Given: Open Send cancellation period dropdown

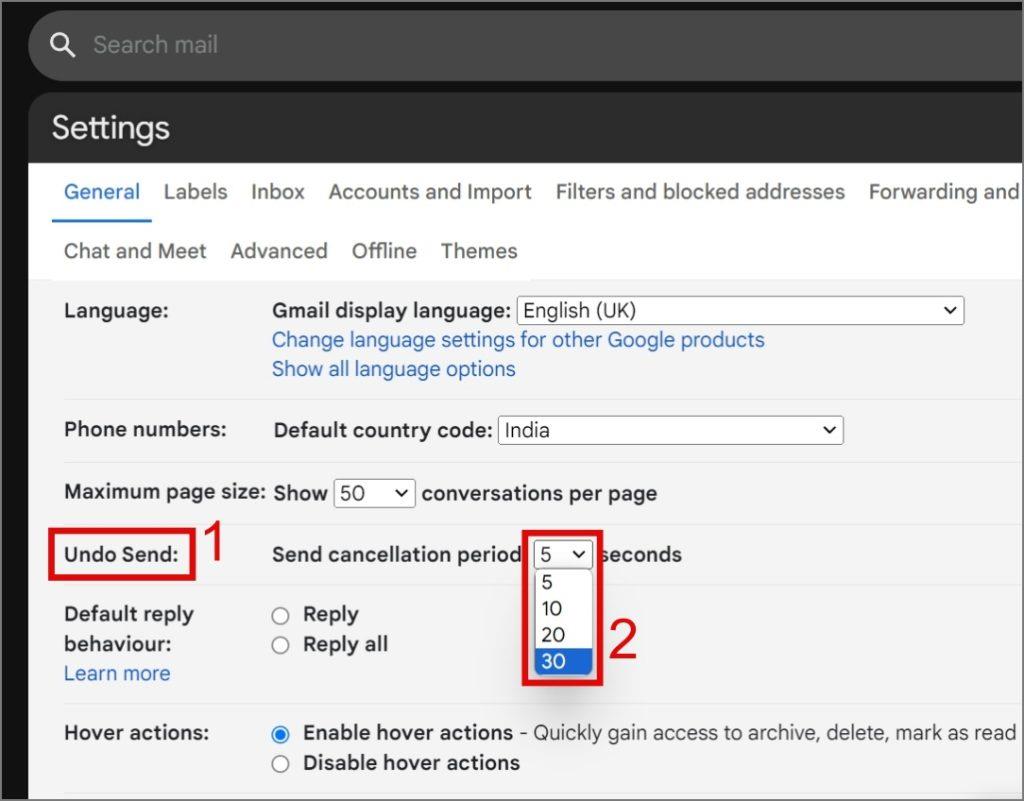Looking at the screenshot, I should (563, 555).
